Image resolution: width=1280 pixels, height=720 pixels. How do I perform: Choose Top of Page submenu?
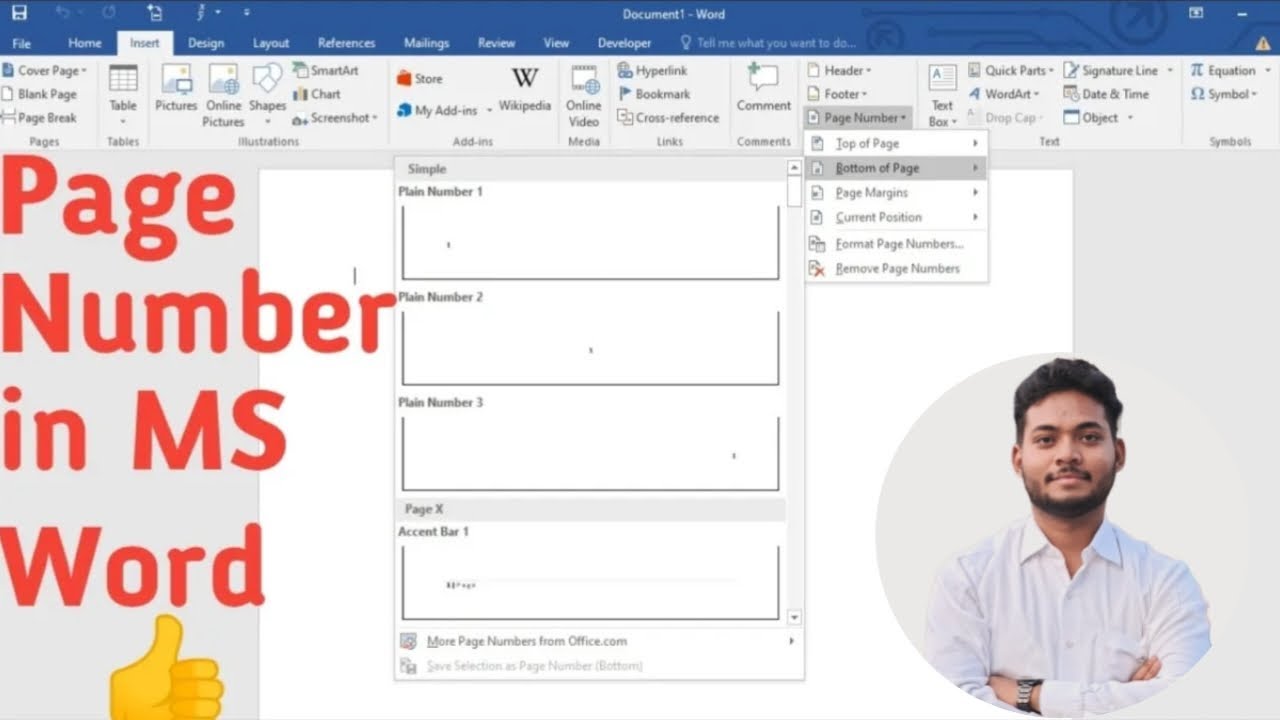pos(896,144)
